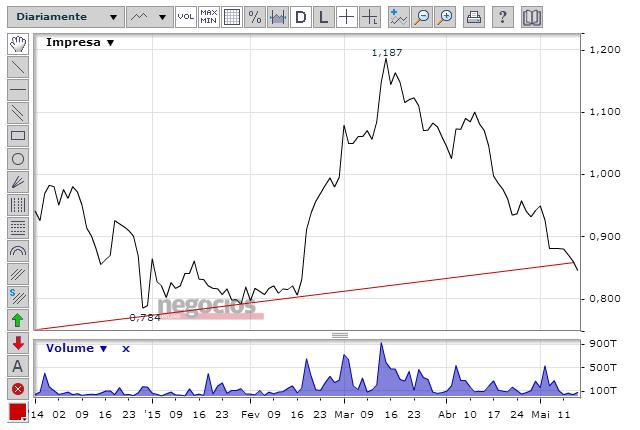Select the circle drawing tool
This screenshot has width=640, height=430.
pos(18,159)
